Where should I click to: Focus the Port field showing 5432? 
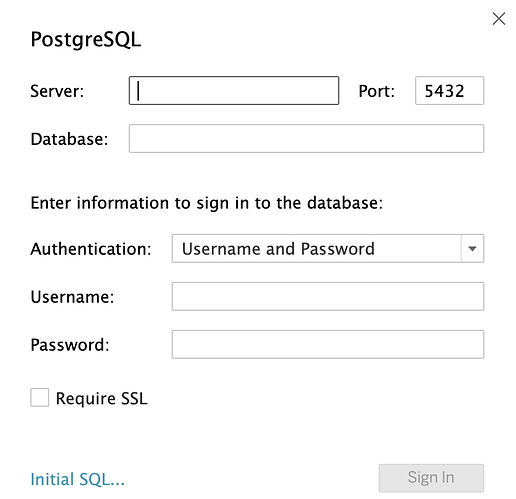click(x=449, y=91)
